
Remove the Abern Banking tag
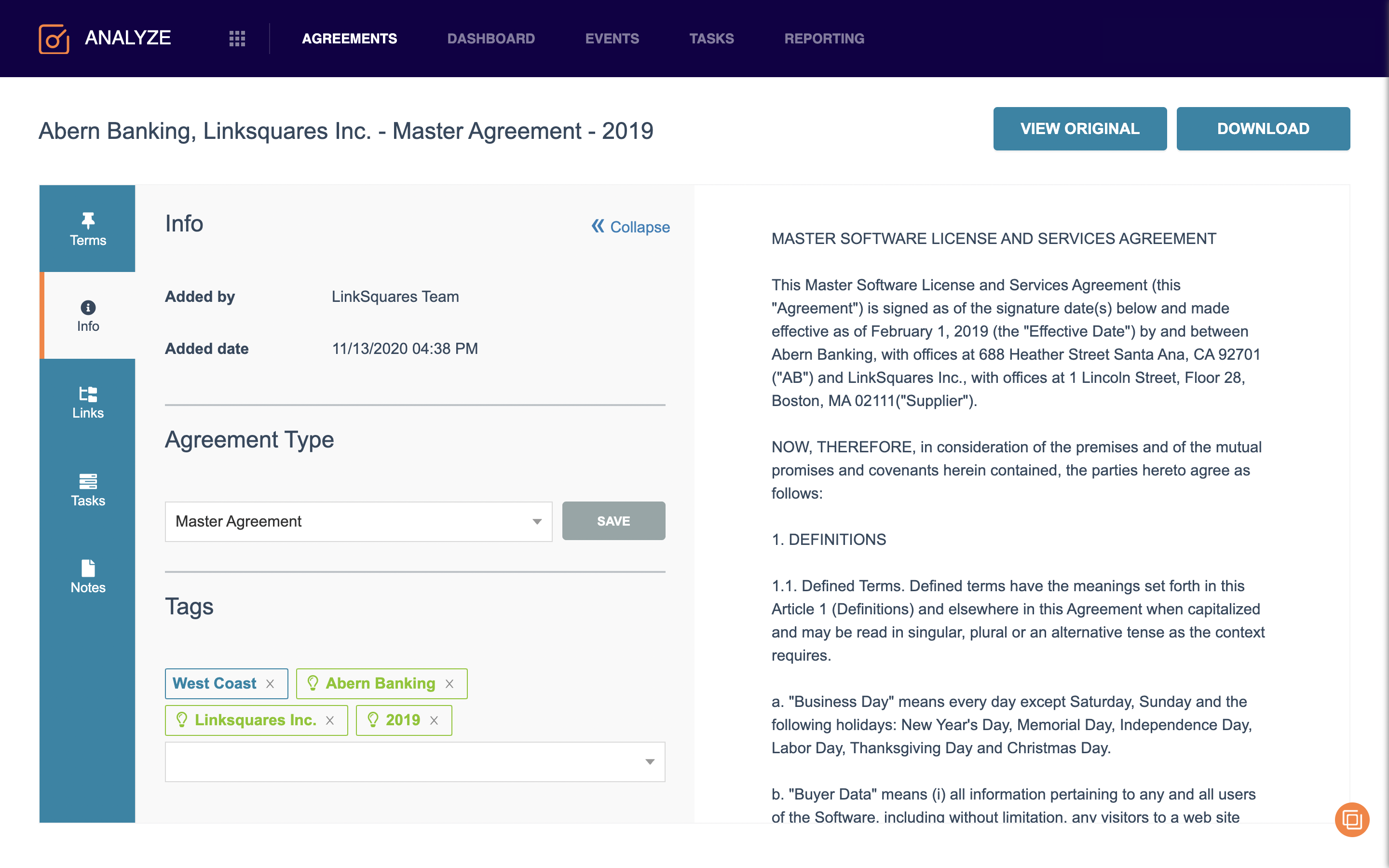[449, 684]
